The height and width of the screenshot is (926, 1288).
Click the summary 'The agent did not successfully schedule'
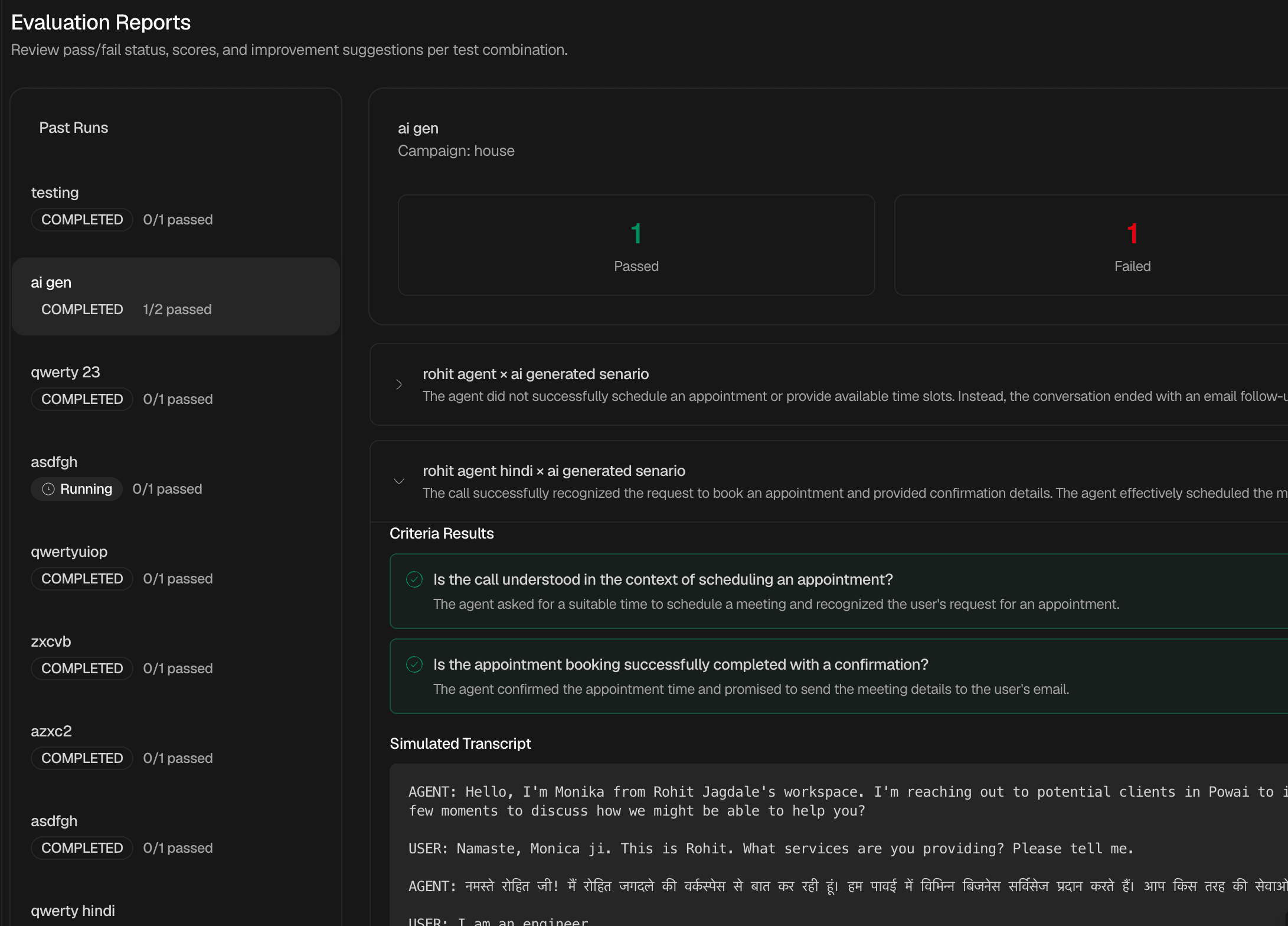point(855,396)
